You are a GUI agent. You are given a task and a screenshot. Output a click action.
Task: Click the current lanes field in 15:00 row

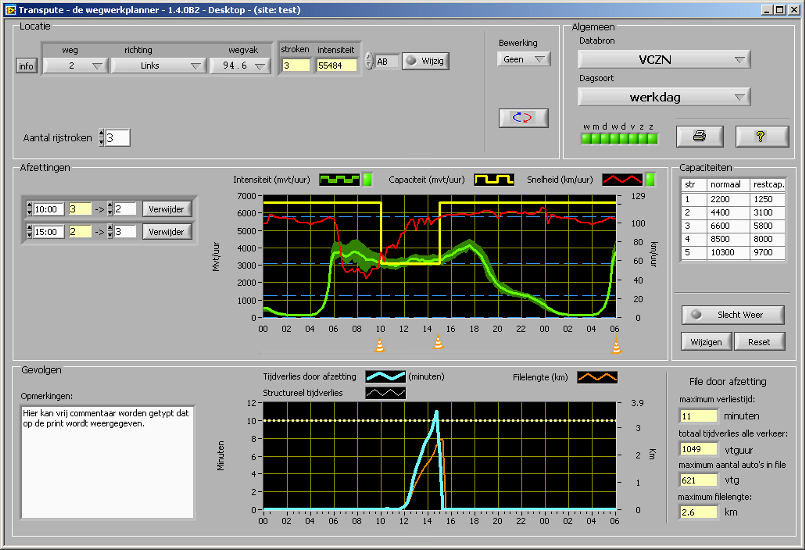(80, 232)
